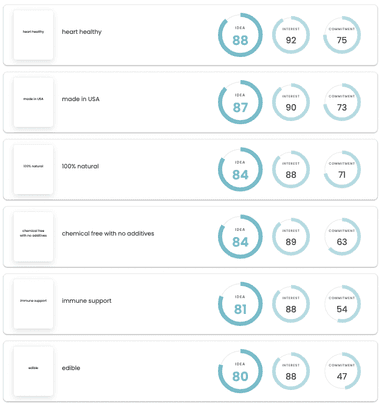This screenshot has width=384, height=406.
Task: Click the chemical free with no additives thumbnail
Action: coord(33,237)
